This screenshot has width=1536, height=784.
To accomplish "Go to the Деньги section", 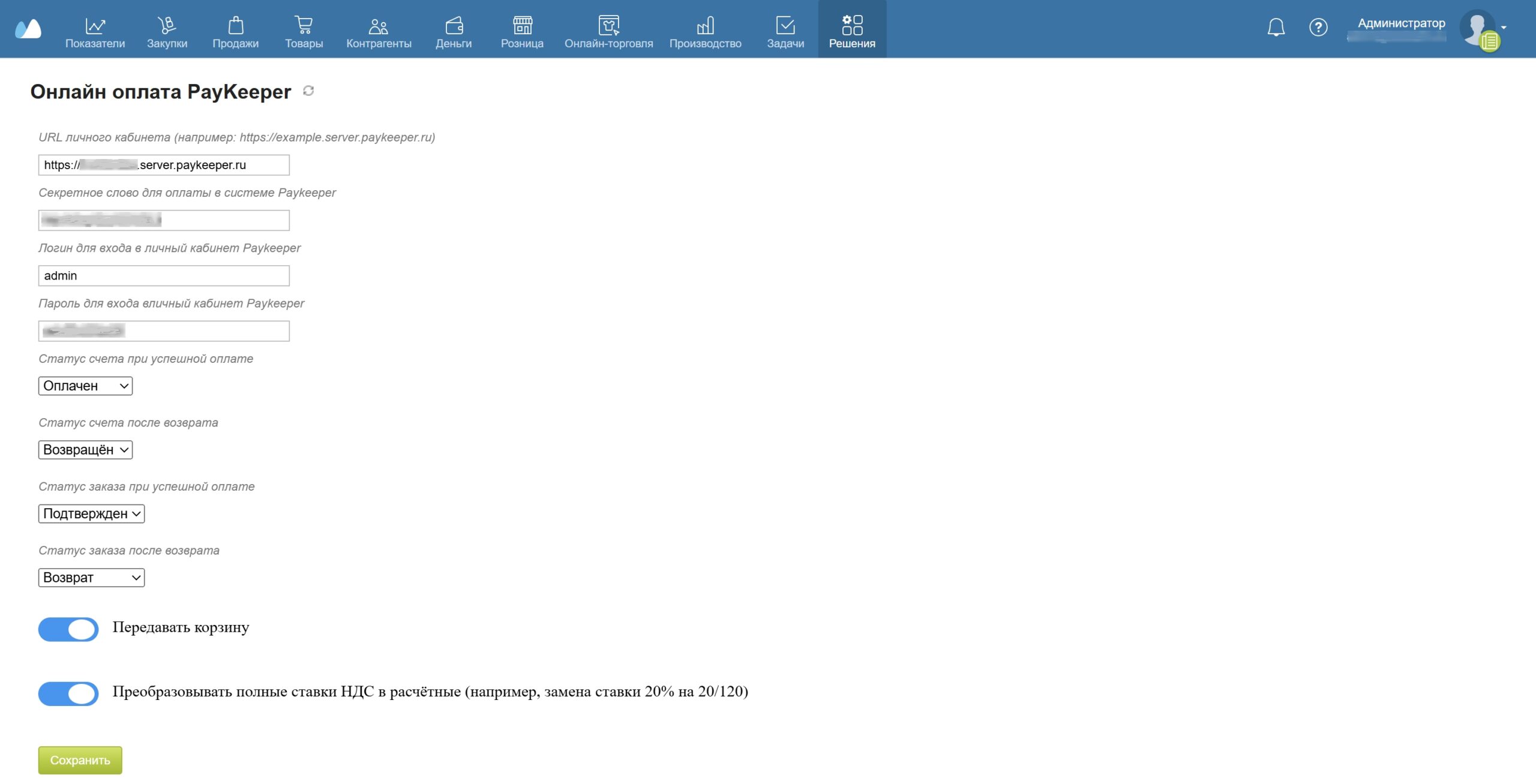I will (x=454, y=32).
